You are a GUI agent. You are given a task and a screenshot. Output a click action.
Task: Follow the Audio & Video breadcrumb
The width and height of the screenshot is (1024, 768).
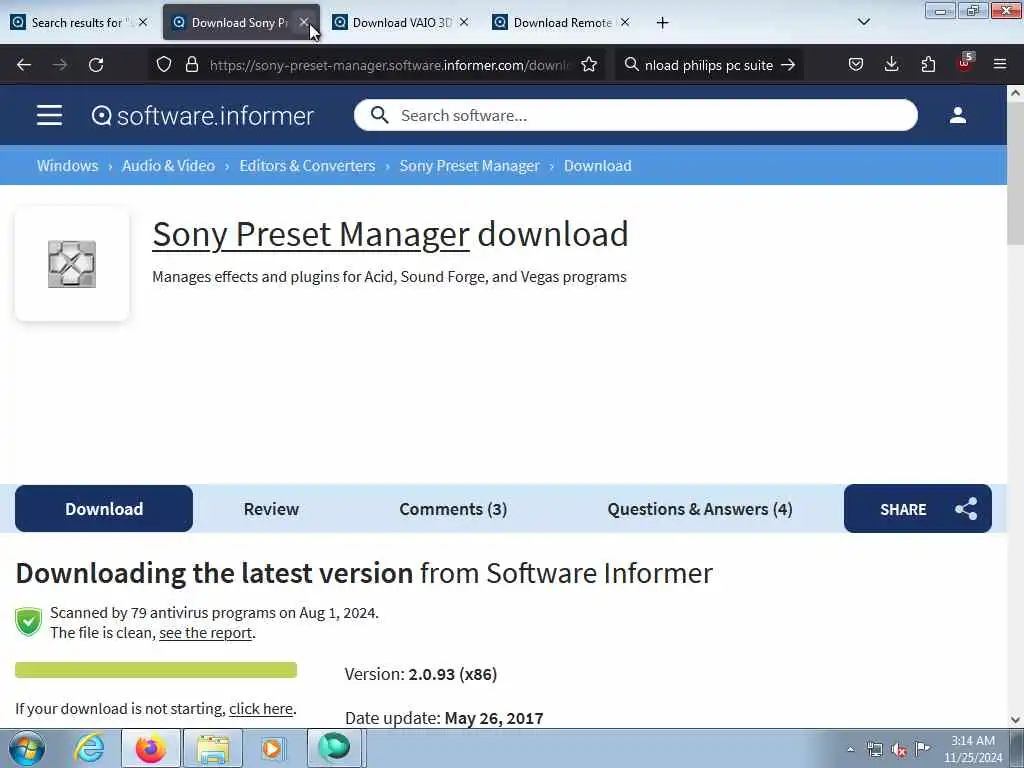click(x=168, y=166)
